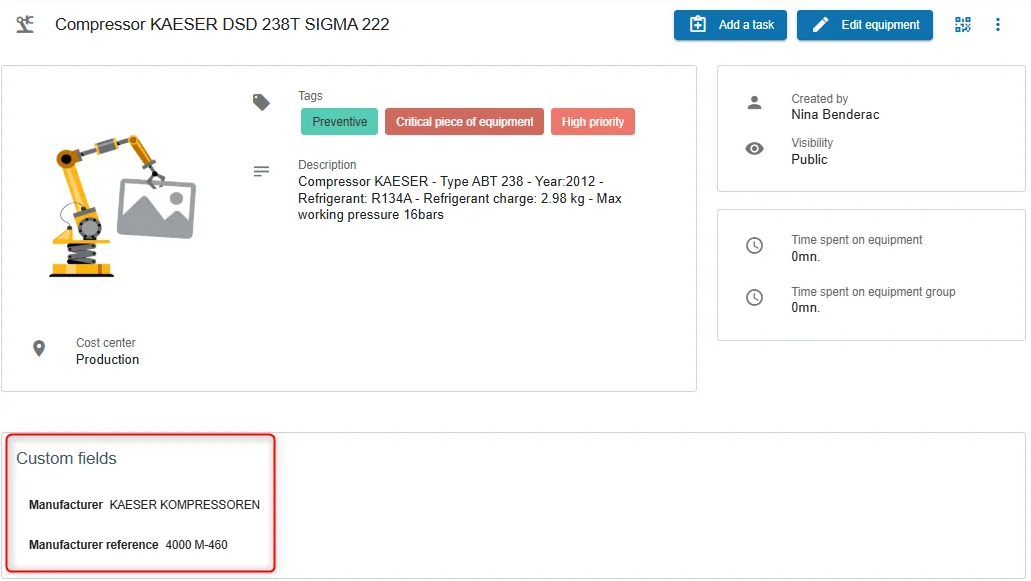Viewport: 1031px width, 581px height.
Task: Click the Time spent on equipment clock icon
Action: 754,246
